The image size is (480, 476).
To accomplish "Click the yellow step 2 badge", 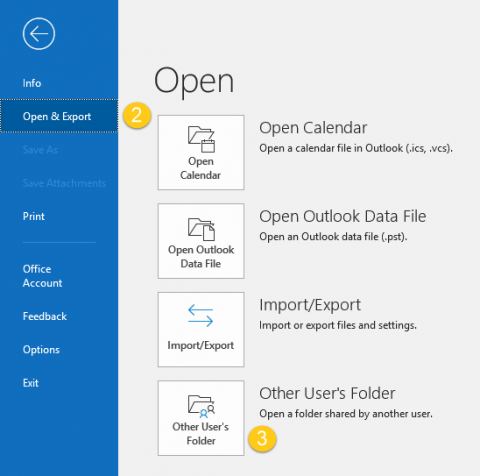I will (x=137, y=115).
